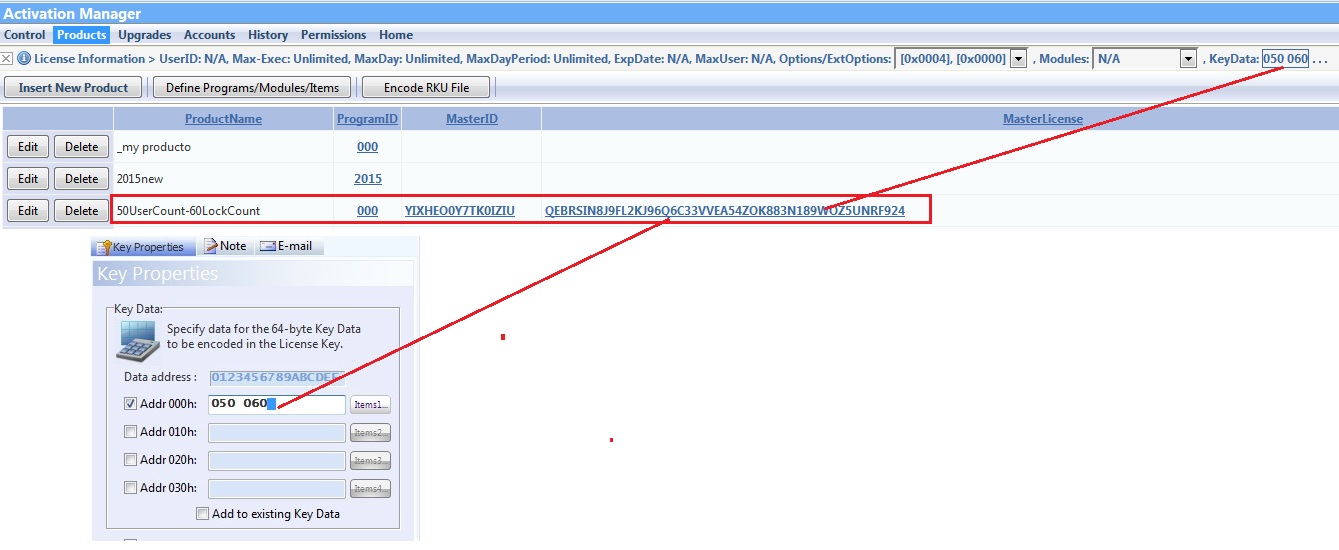Check Add to existing Key Data

tap(203, 514)
